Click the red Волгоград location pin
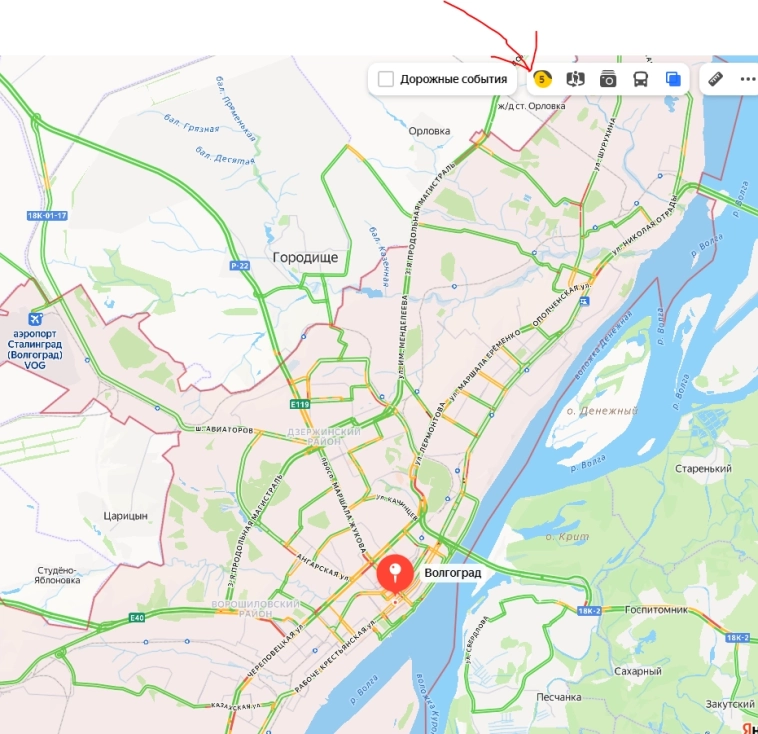758x734 pixels. [395, 575]
